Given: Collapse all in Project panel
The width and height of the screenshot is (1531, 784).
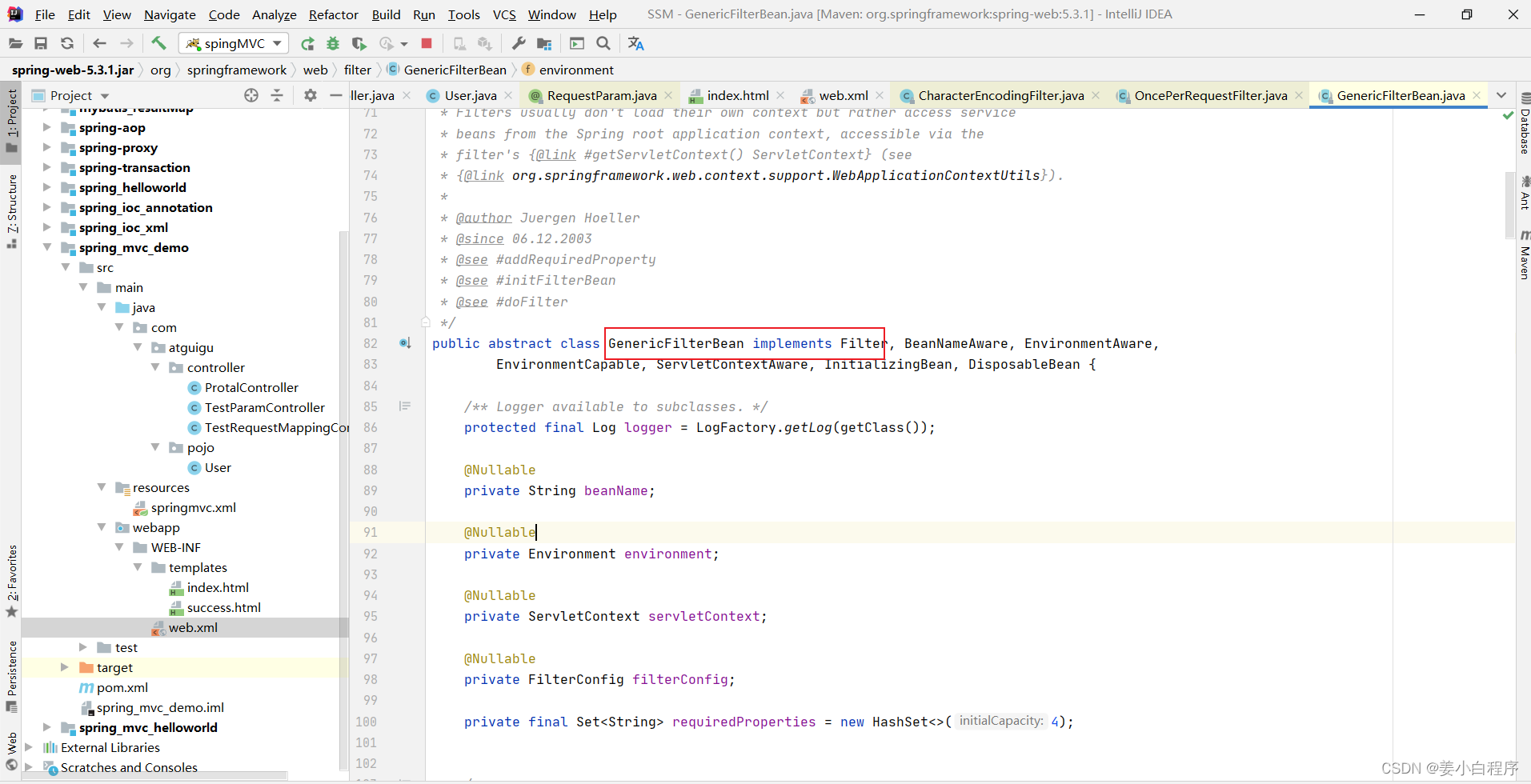Looking at the screenshot, I should coord(277,95).
